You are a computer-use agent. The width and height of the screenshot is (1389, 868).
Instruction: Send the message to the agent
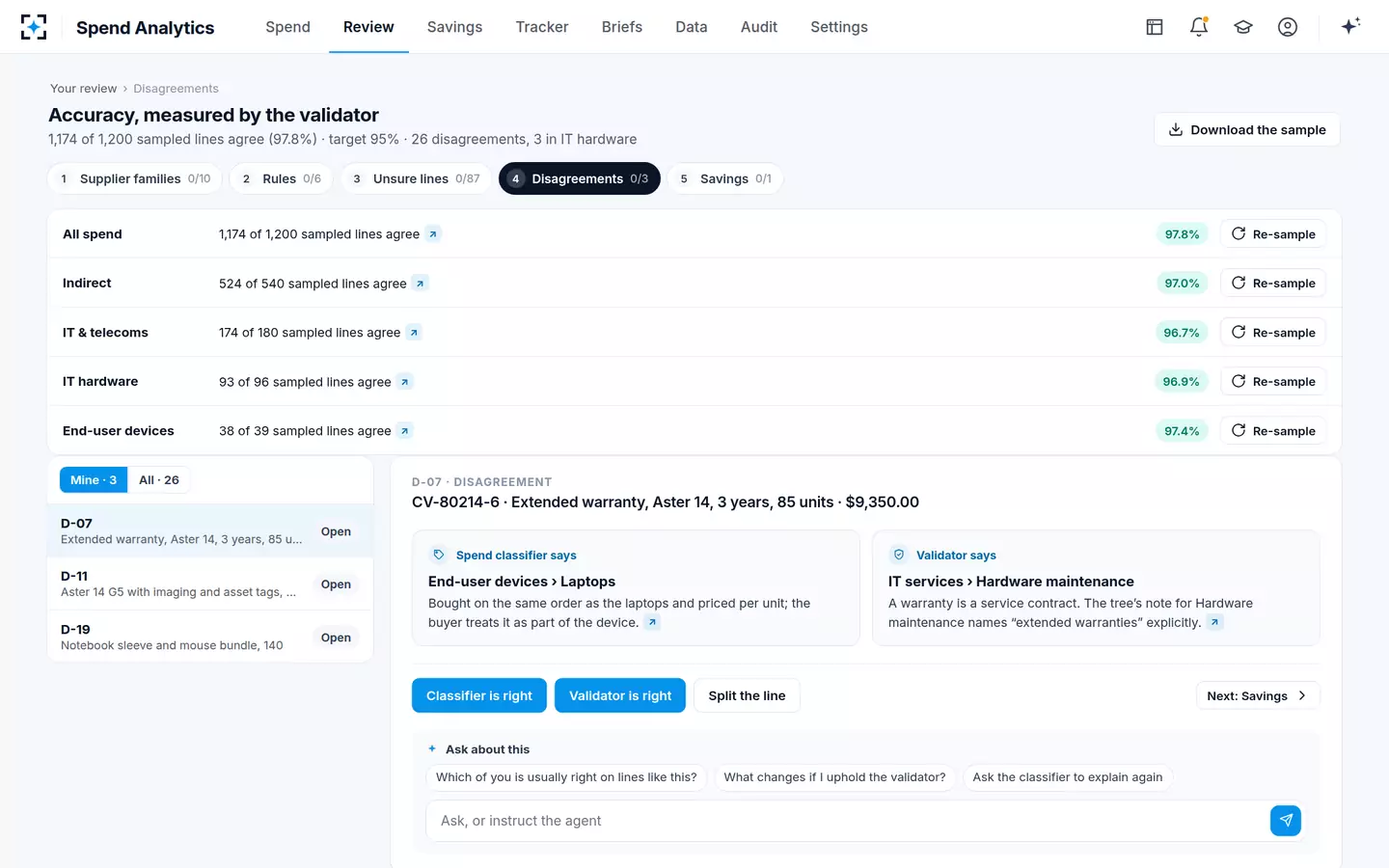(x=1286, y=821)
